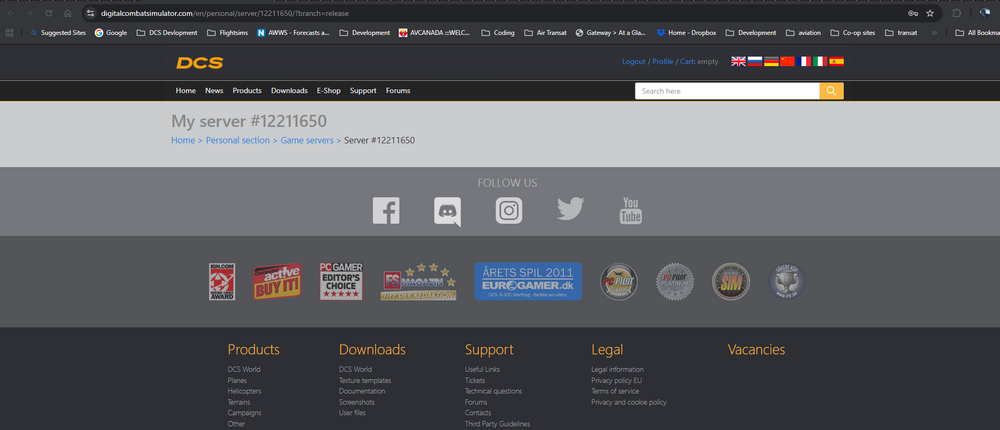Click the orange search magnifier button
1000x430 pixels.
pos(831,91)
